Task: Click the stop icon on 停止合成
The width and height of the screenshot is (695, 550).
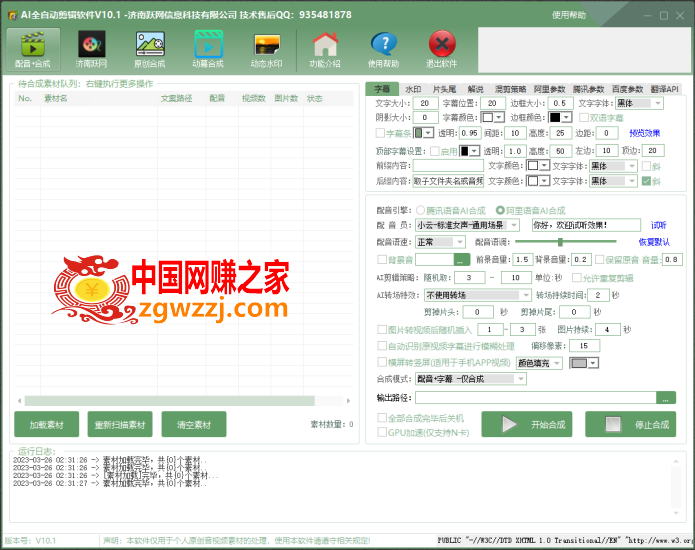Action: pyautogui.click(x=613, y=424)
